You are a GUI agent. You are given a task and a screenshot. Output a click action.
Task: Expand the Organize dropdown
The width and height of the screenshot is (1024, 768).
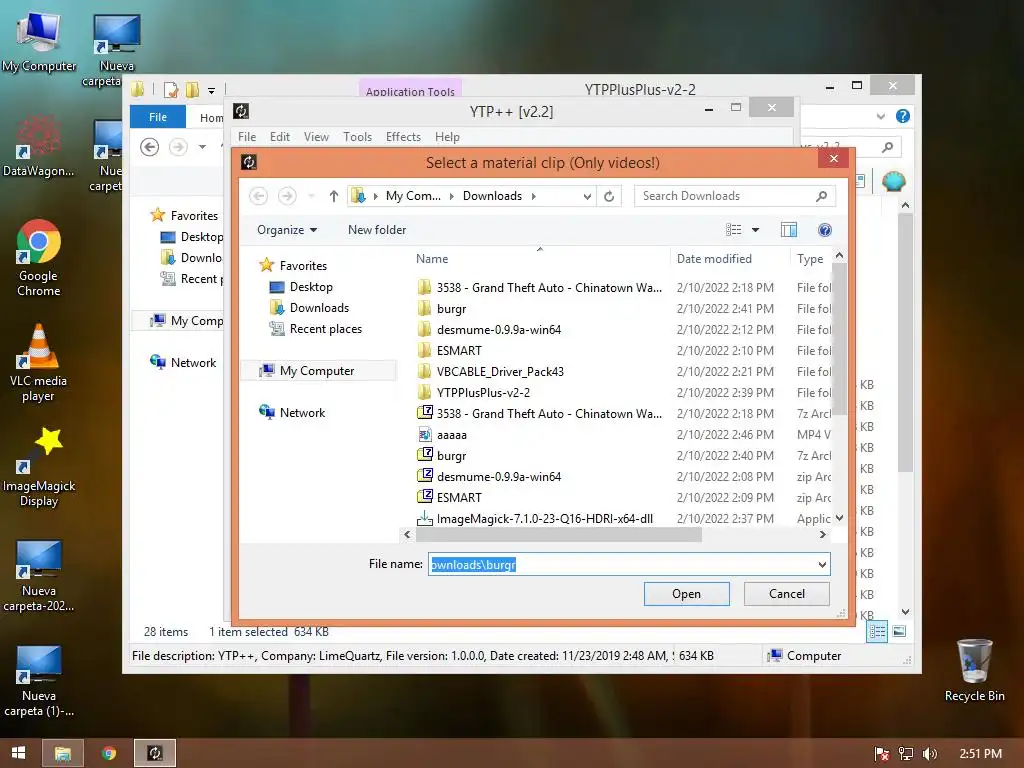click(x=287, y=230)
